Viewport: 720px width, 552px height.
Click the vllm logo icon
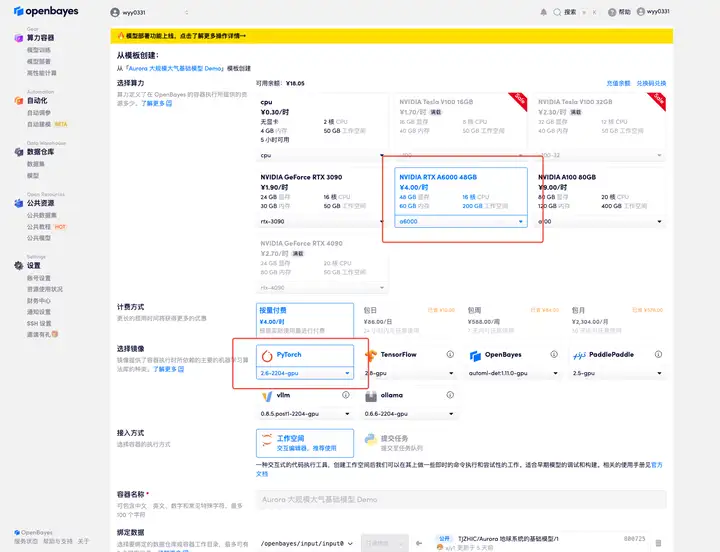tap(267, 396)
